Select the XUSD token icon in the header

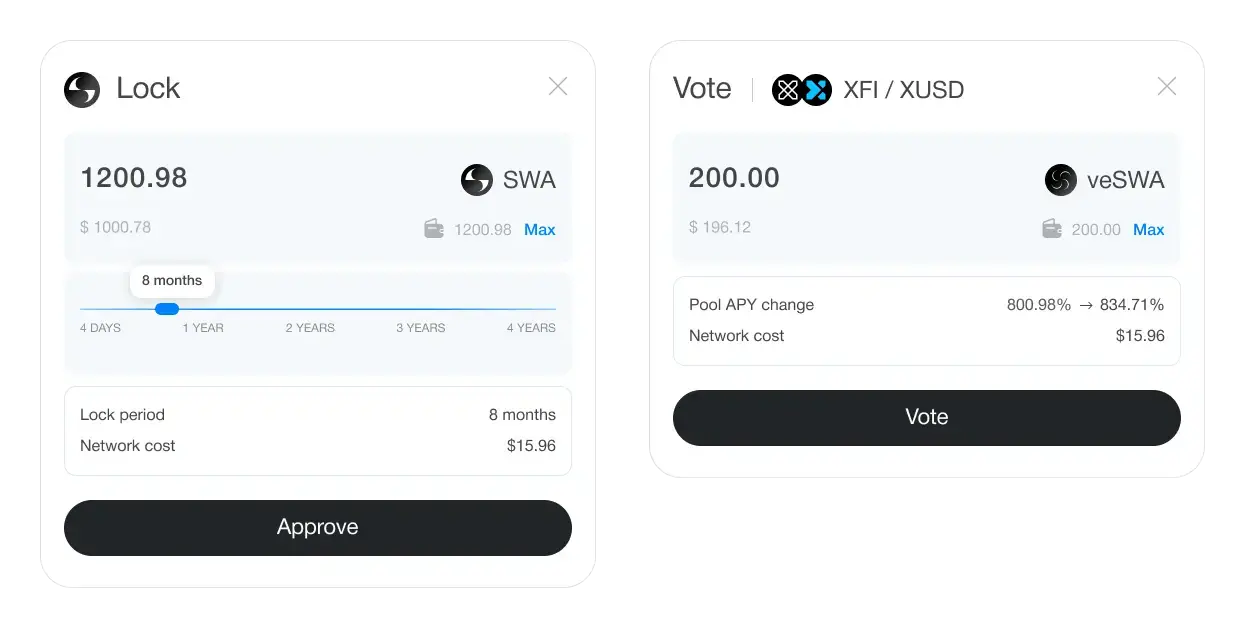814,89
